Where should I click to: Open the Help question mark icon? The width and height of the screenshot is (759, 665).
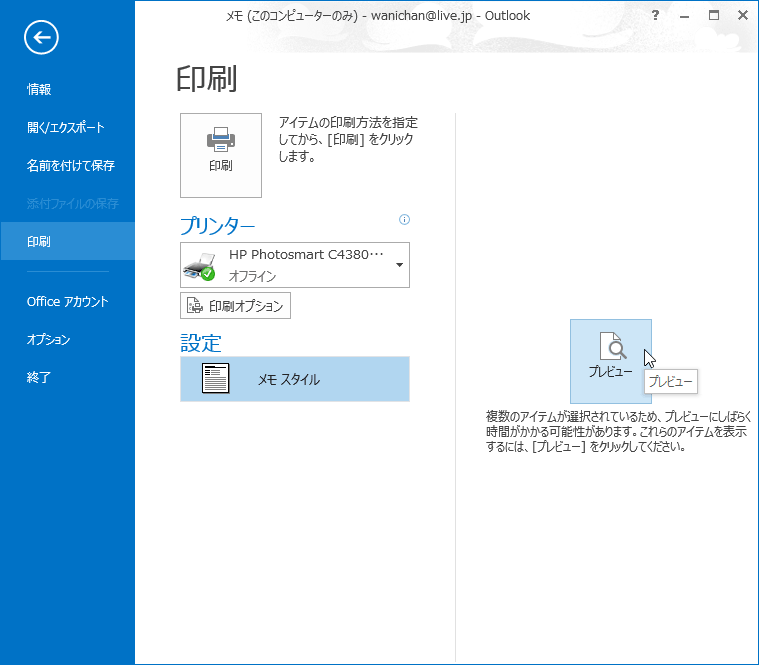655,15
